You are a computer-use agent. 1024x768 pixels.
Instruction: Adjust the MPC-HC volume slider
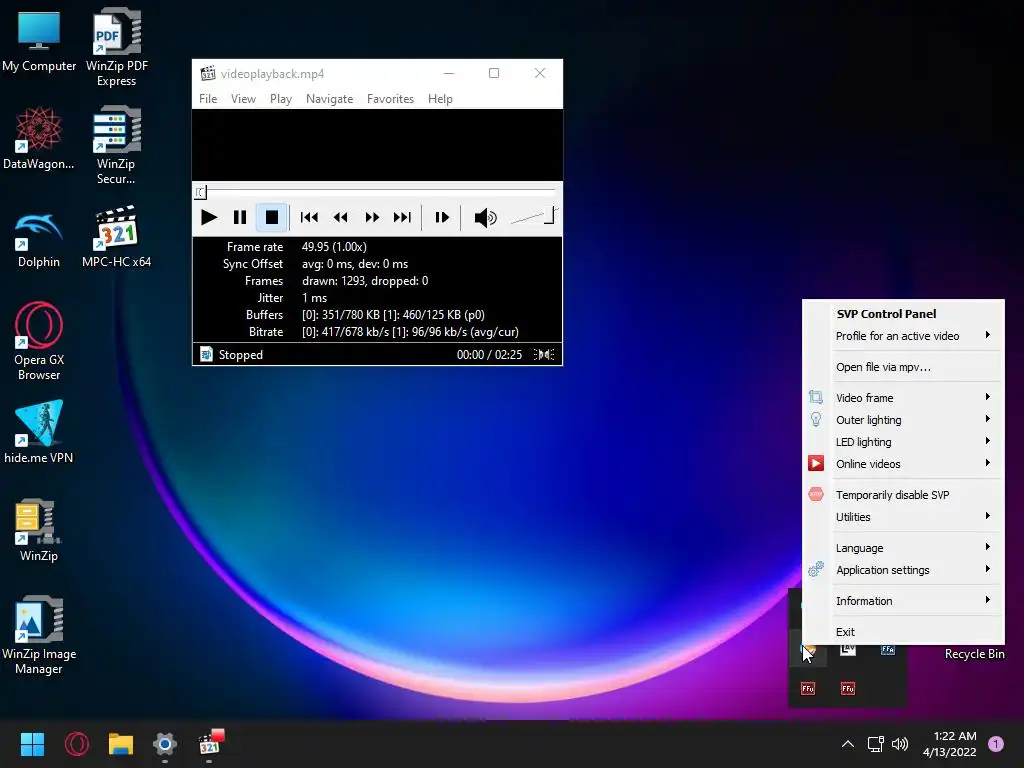[534, 217]
